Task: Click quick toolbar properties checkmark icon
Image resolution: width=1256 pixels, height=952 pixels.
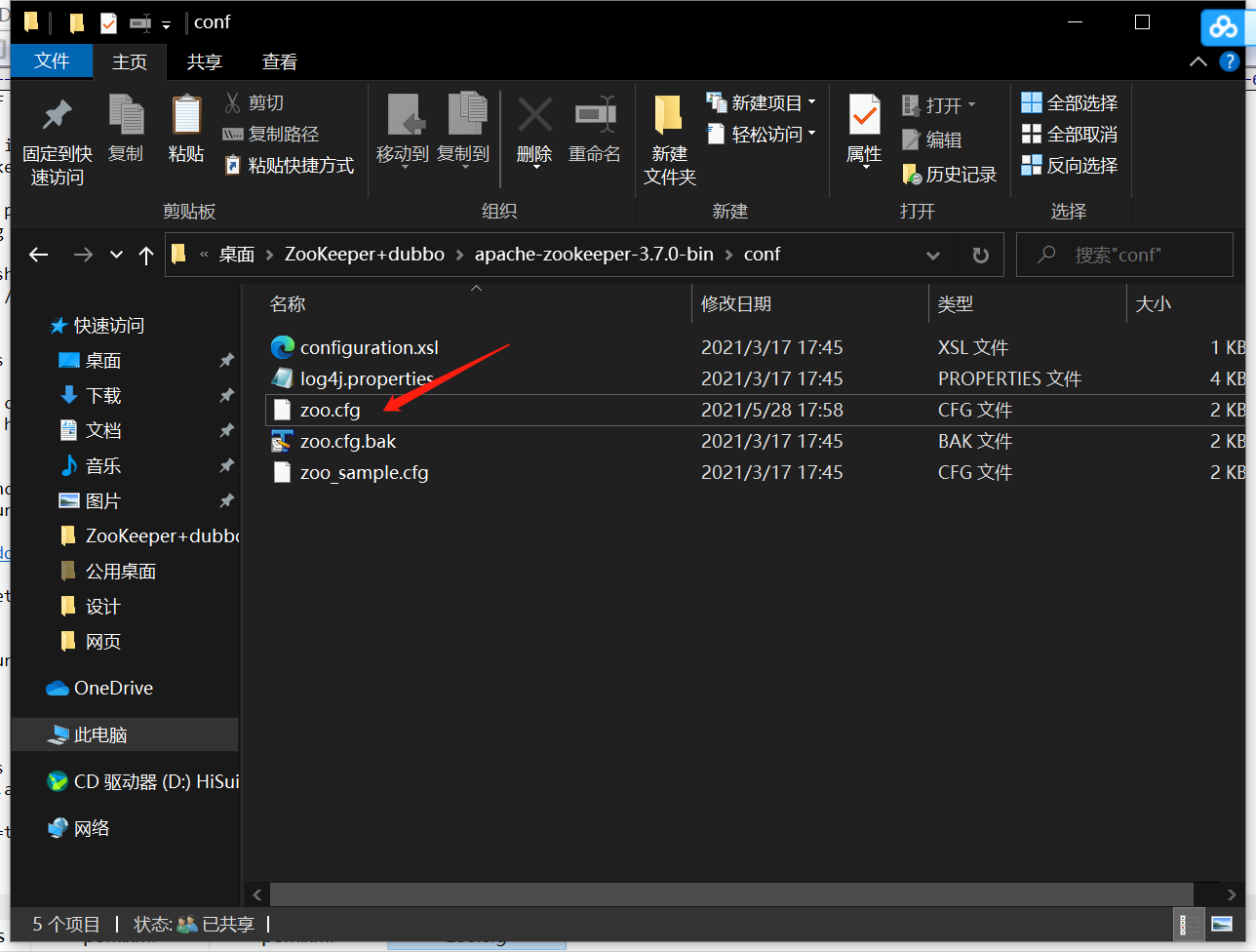Action: (108, 22)
